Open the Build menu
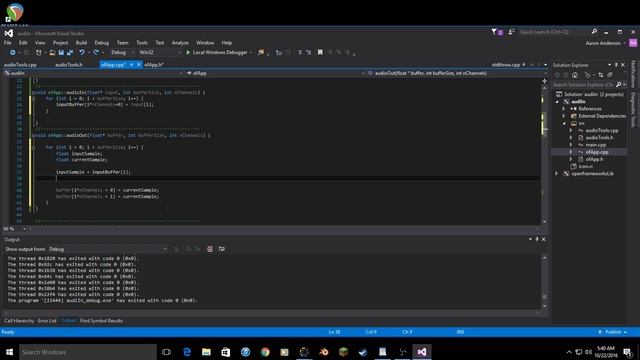This screenshot has width=640, height=360. coord(81,43)
